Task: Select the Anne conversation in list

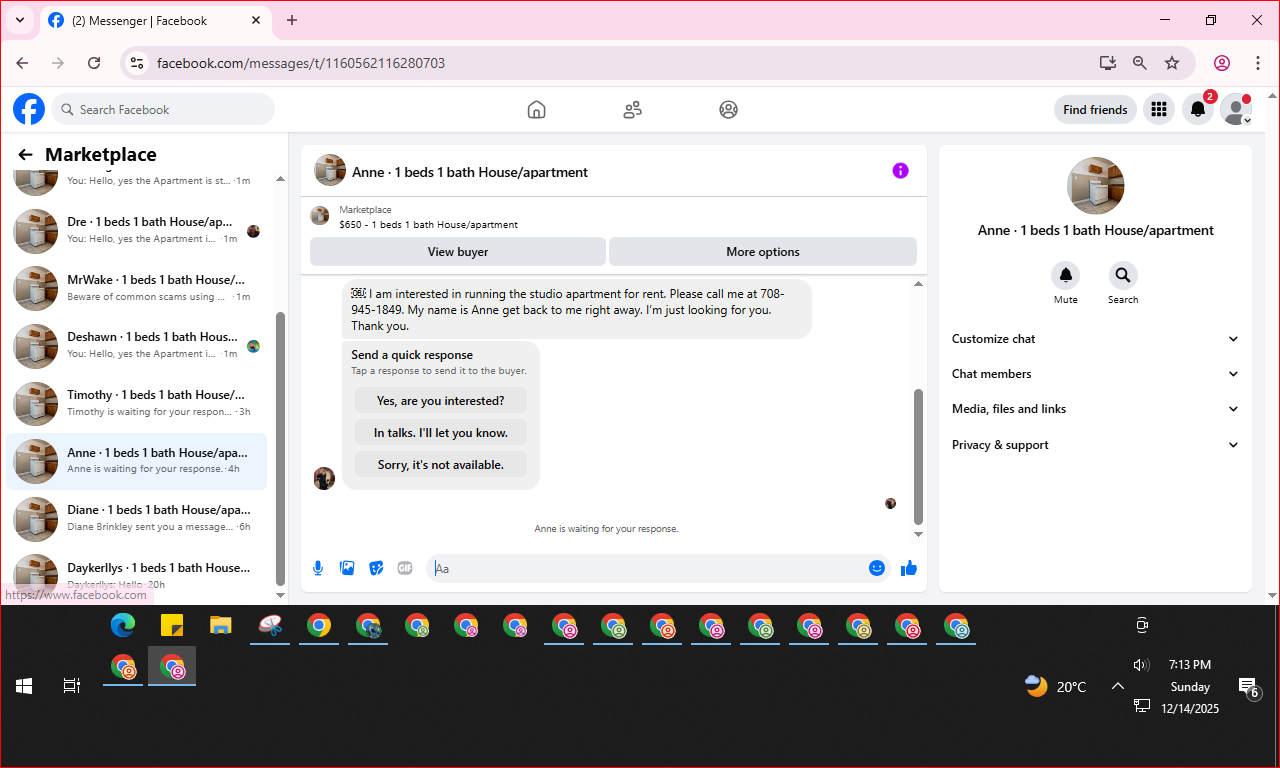Action: (x=137, y=461)
